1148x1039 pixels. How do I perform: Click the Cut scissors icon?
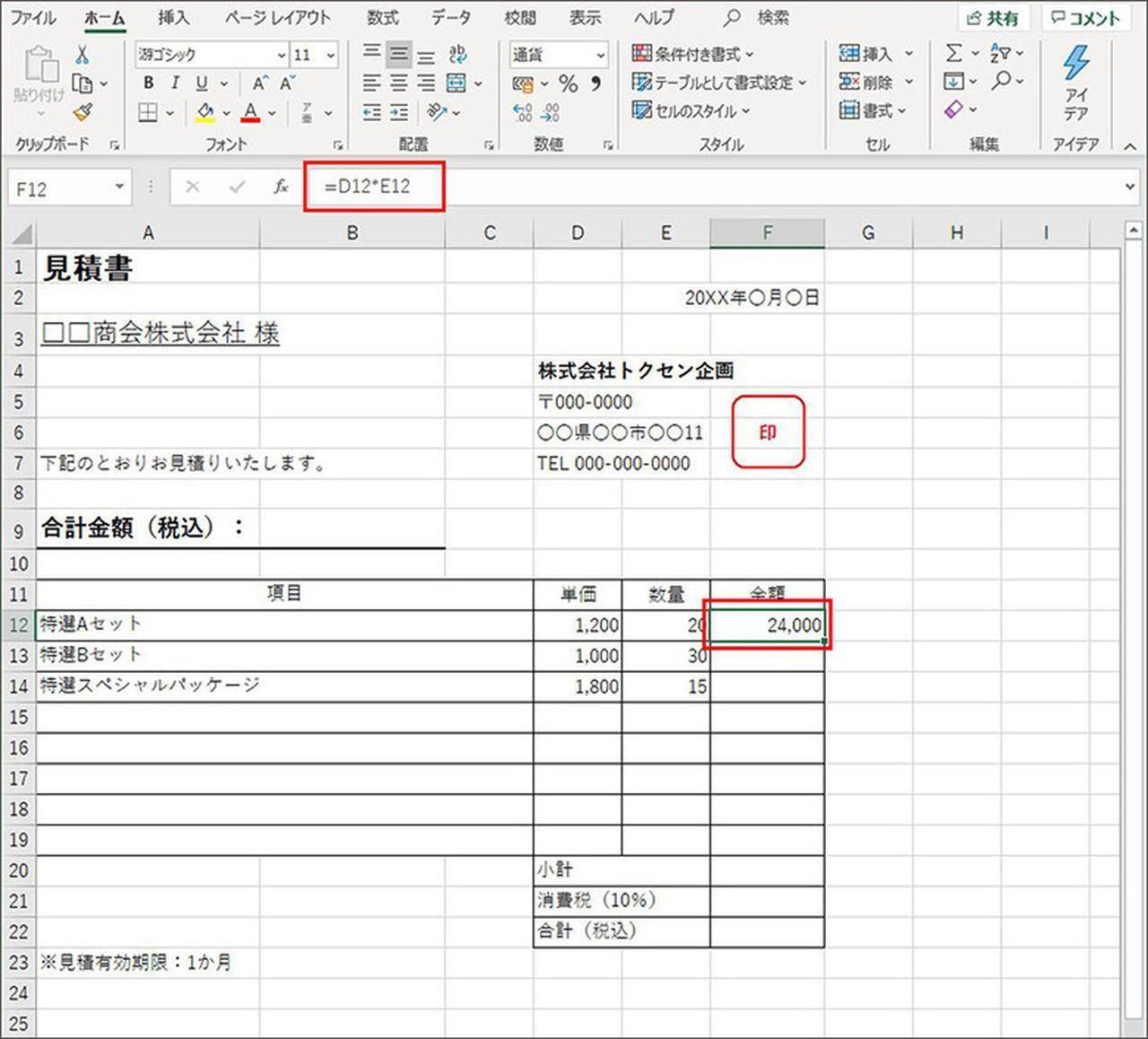tap(83, 55)
